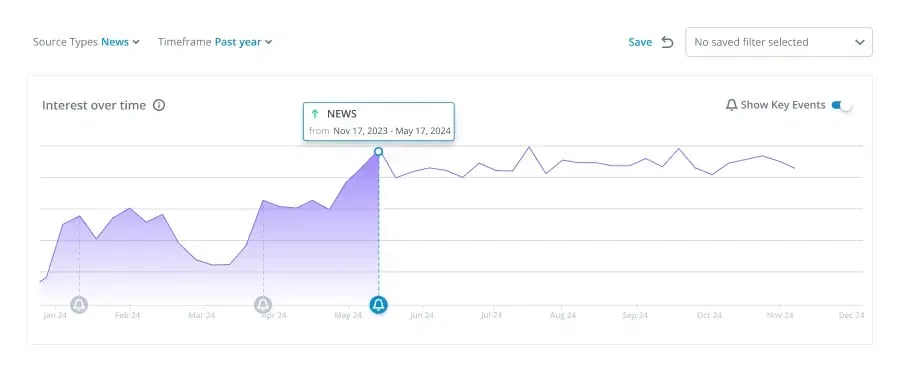This screenshot has height=372, width=900.
Task: Click the Jun 24 axis label
Action: pyautogui.click(x=421, y=315)
